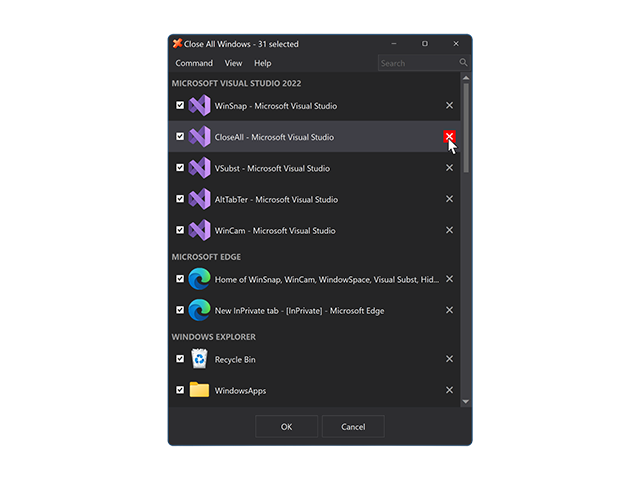Click the WindowsApps folder icon

click(x=200, y=390)
